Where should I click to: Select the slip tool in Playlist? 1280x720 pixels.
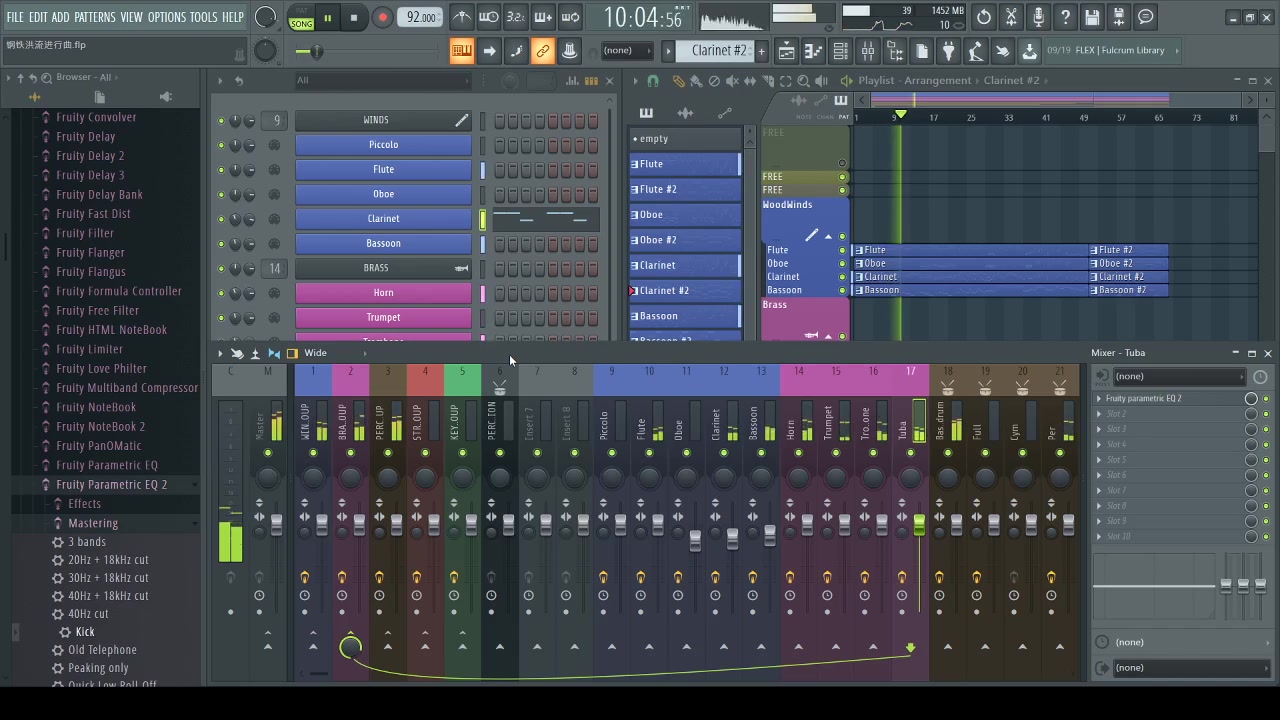click(750, 81)
